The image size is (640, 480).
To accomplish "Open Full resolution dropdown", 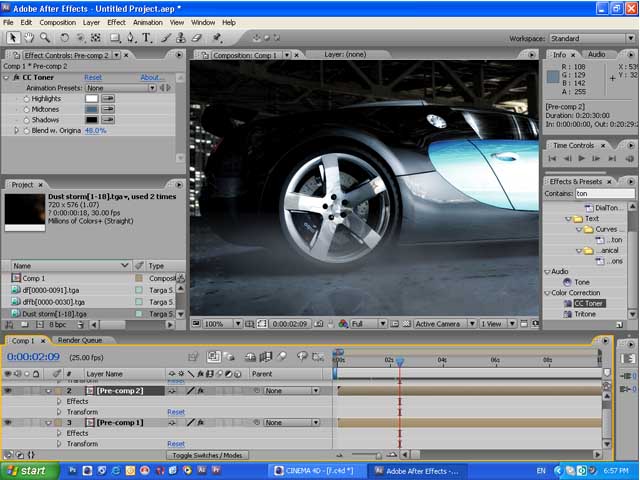I will point(369,324).
